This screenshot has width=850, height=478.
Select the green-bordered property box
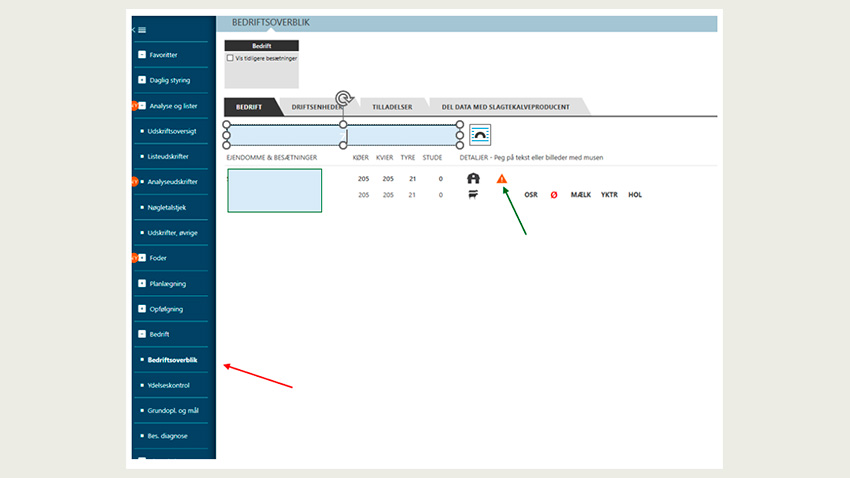pyautogui.click(x=274, y=191)
